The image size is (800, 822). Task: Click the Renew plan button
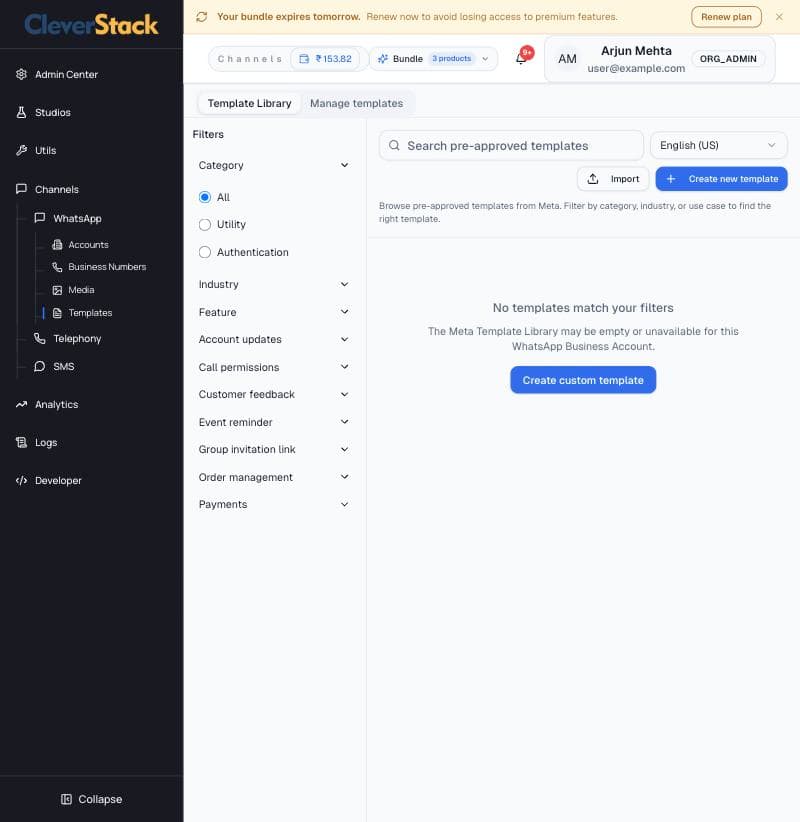(726, 17)
